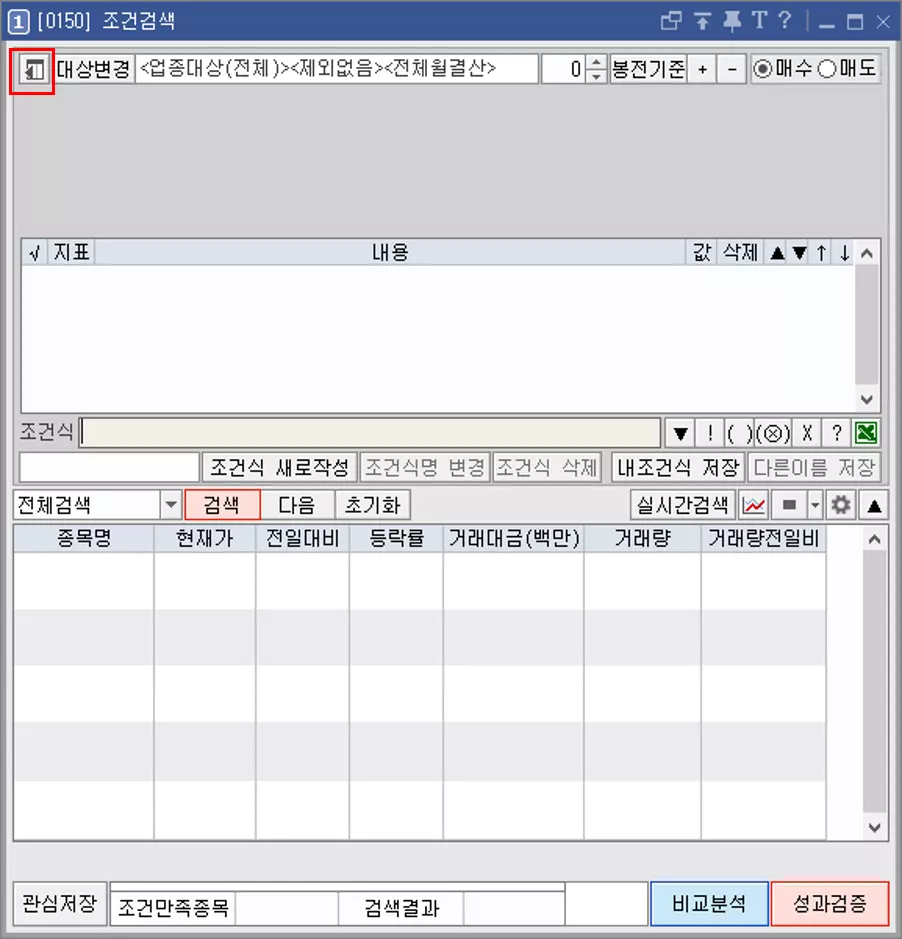
Task: Sort by the 거래량 column header
Action: (x=642, y=538)
